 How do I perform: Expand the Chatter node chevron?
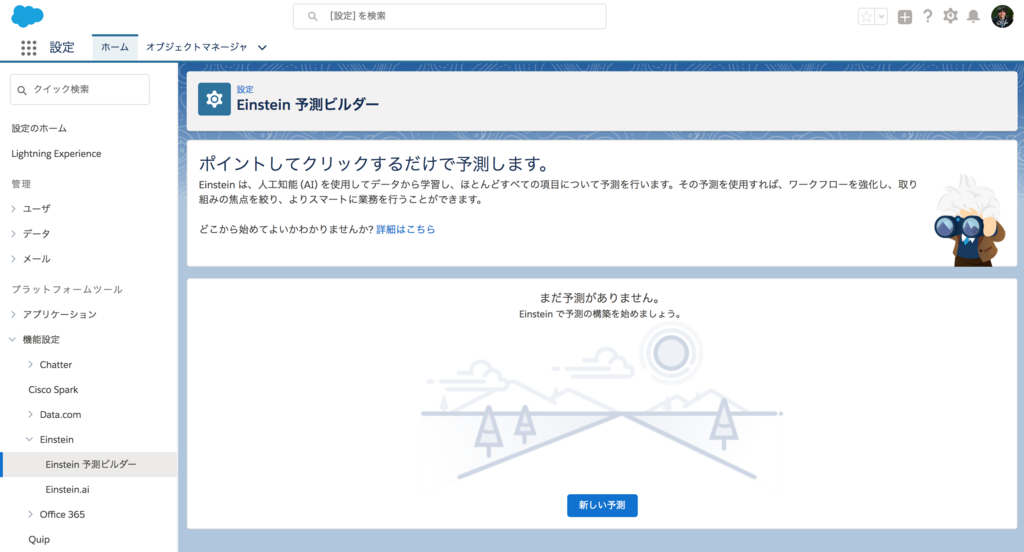click(x=30, y=365)
